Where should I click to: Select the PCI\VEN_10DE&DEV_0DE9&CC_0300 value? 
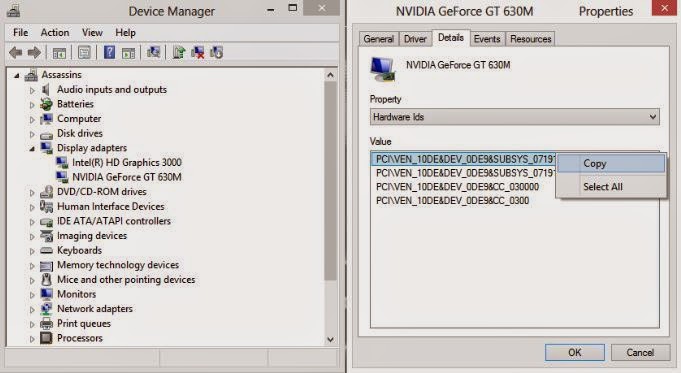453,201
